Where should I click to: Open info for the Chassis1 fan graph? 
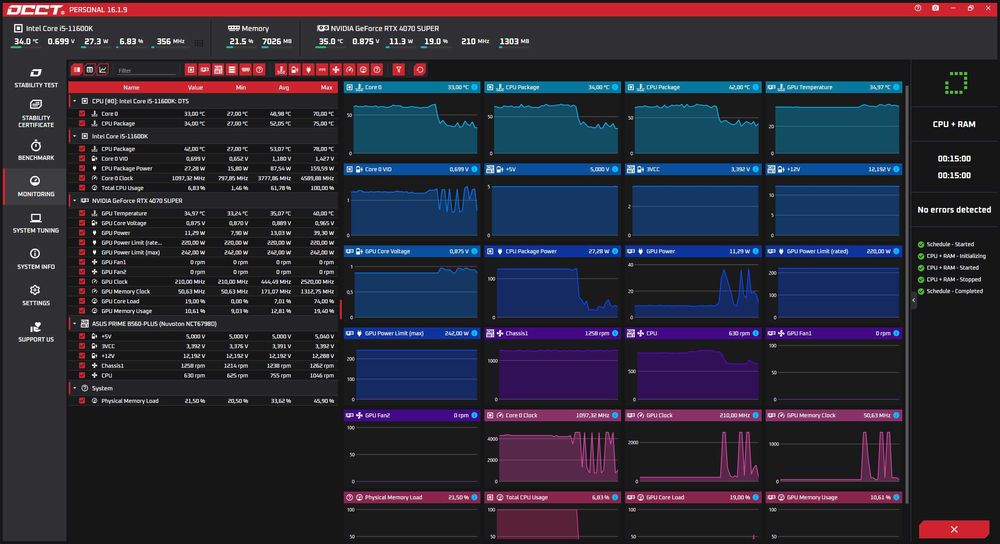point(615,333)
